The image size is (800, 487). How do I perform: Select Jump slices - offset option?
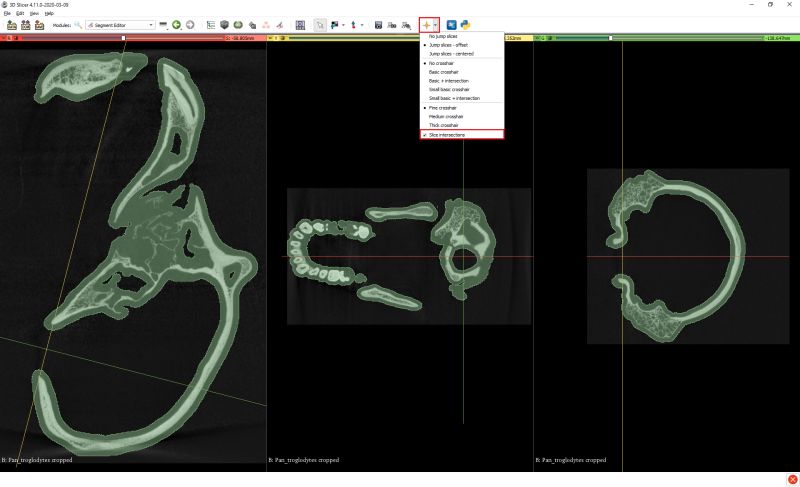[x=462, y=45]
